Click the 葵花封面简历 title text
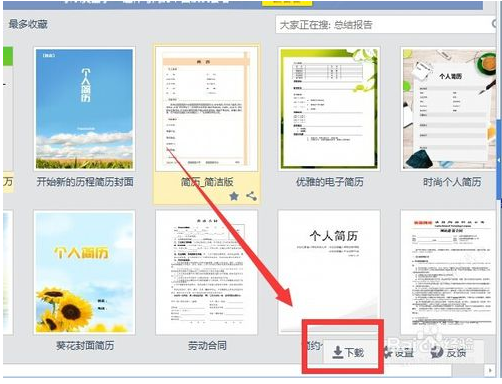The width and height of the screenshot is (502, 384). coord(85,346)
